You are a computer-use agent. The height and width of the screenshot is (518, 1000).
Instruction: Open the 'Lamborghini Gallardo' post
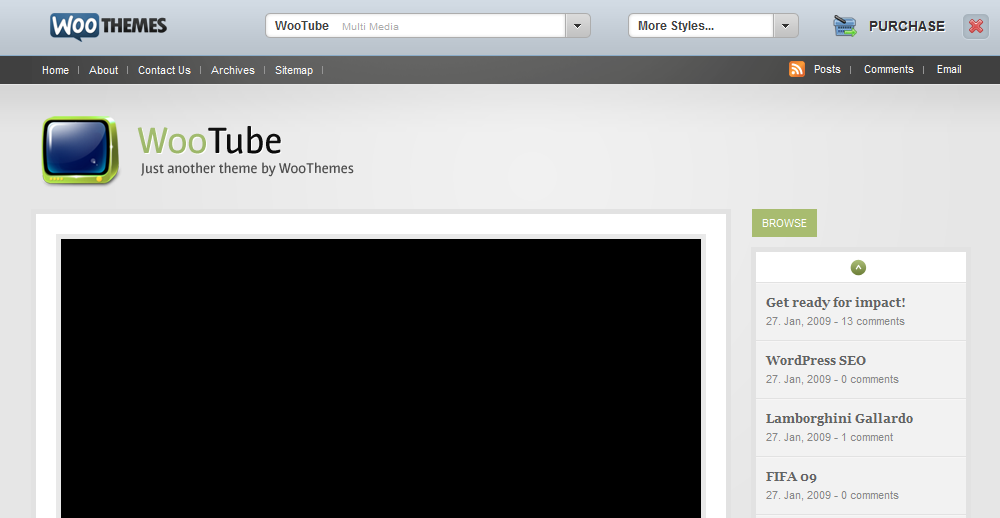(x=839, y=418)
